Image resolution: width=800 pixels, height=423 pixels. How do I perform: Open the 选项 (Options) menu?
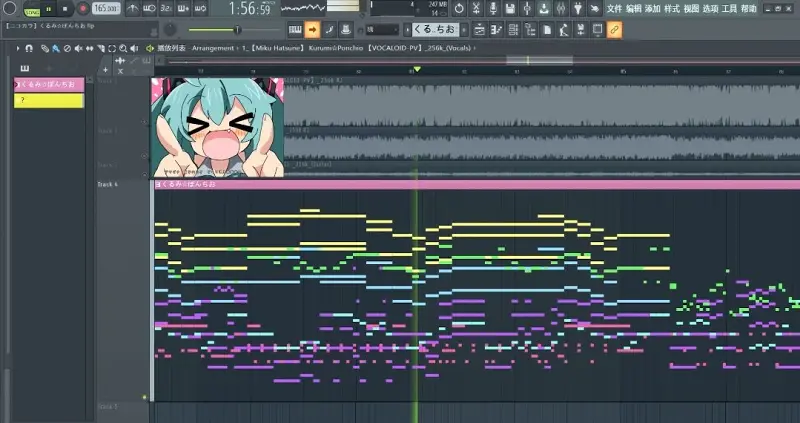(710, 9)
